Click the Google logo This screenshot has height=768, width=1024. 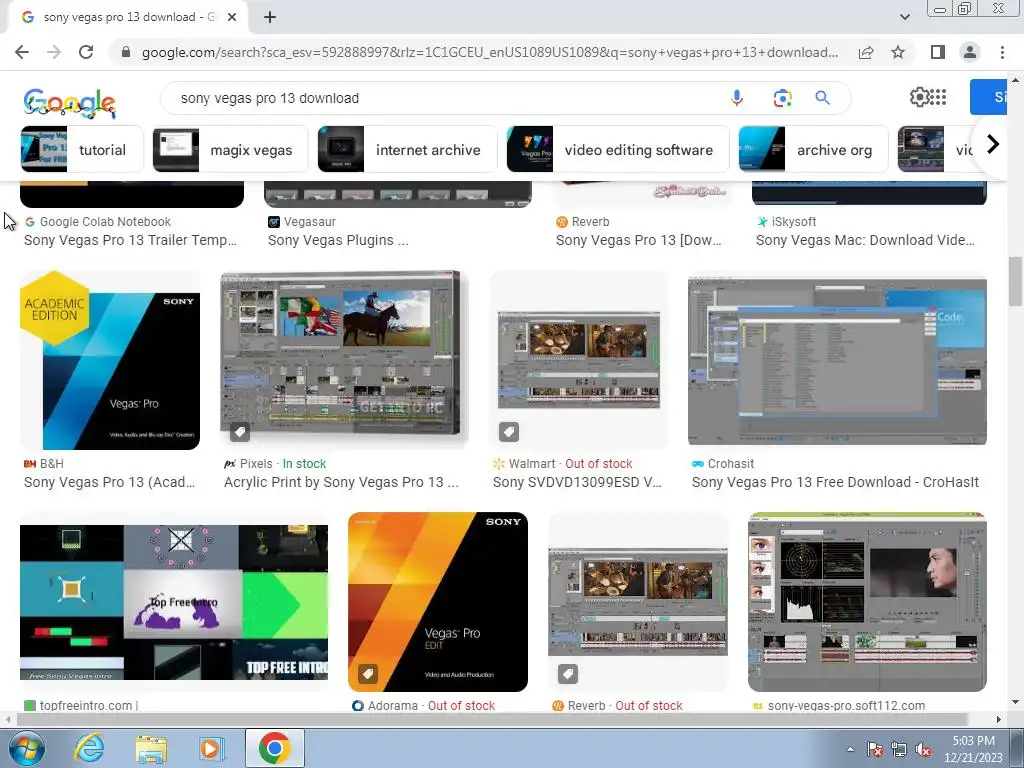(69, 103)
